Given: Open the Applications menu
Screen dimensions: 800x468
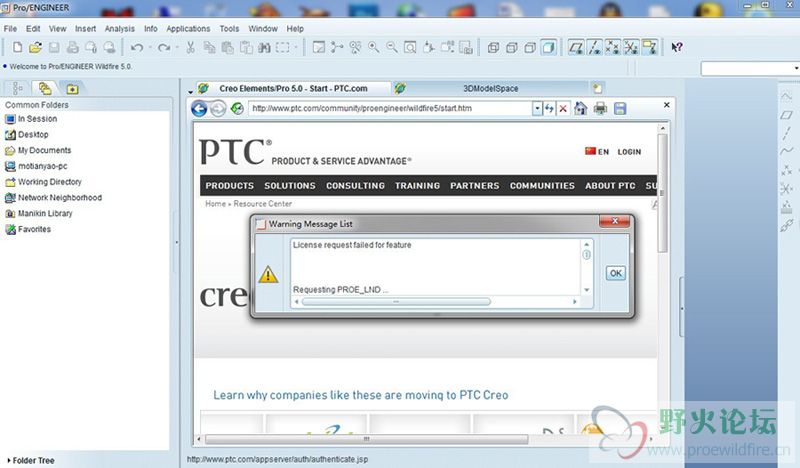Looking at the screenshot, I should 188,29.
